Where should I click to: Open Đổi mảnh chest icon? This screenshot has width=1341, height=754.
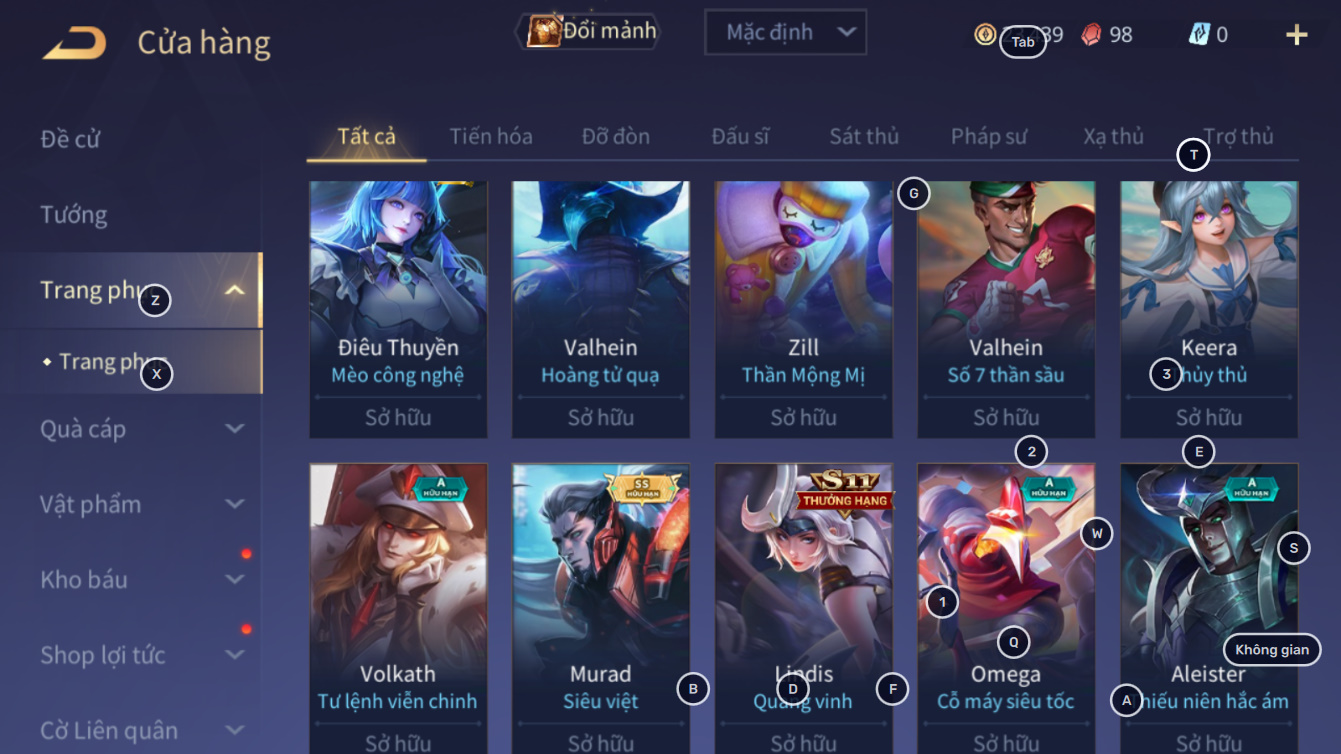click(x=543, y=31)
